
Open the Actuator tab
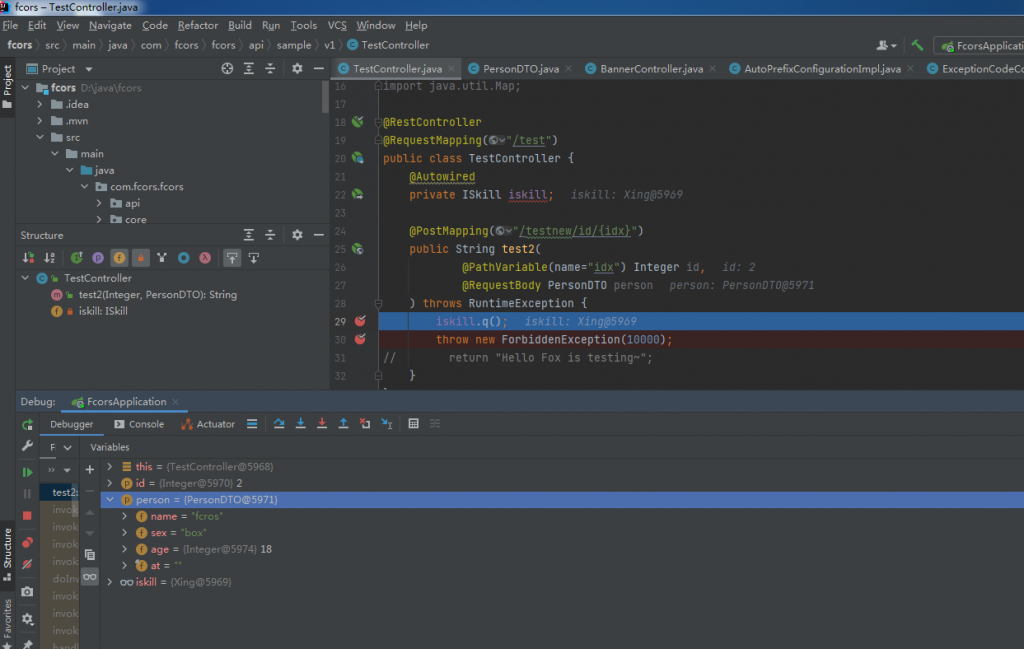pos(208,424)
